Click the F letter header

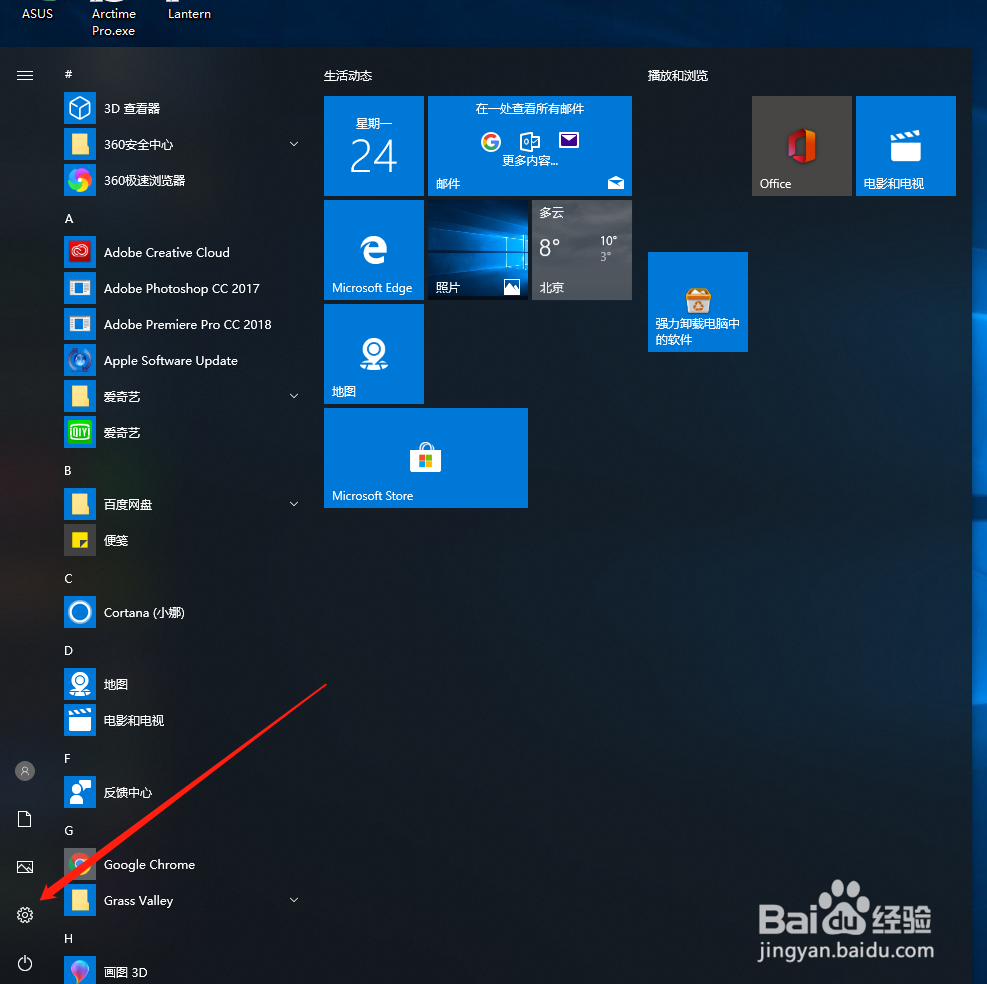point(67,759)
